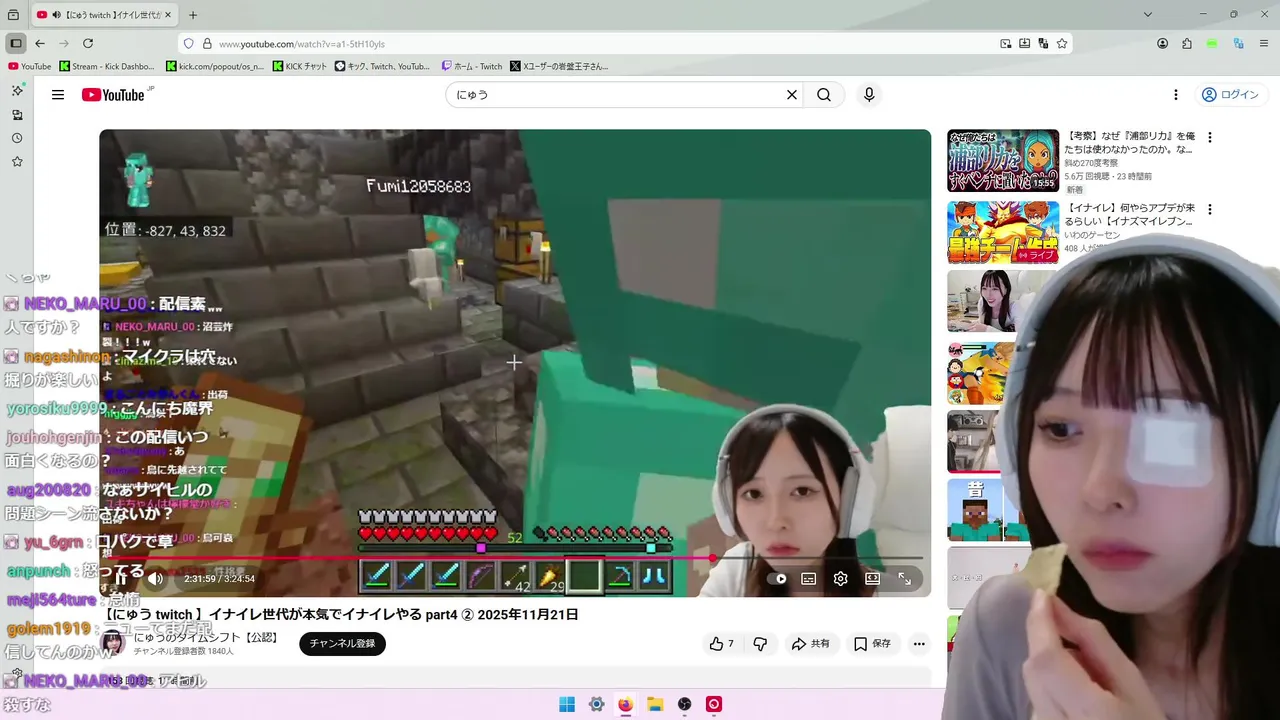Open the Firefox View tab icon
Viewport: 1280px width, 720px height.
pyautogui.click(x=13, y=15)
